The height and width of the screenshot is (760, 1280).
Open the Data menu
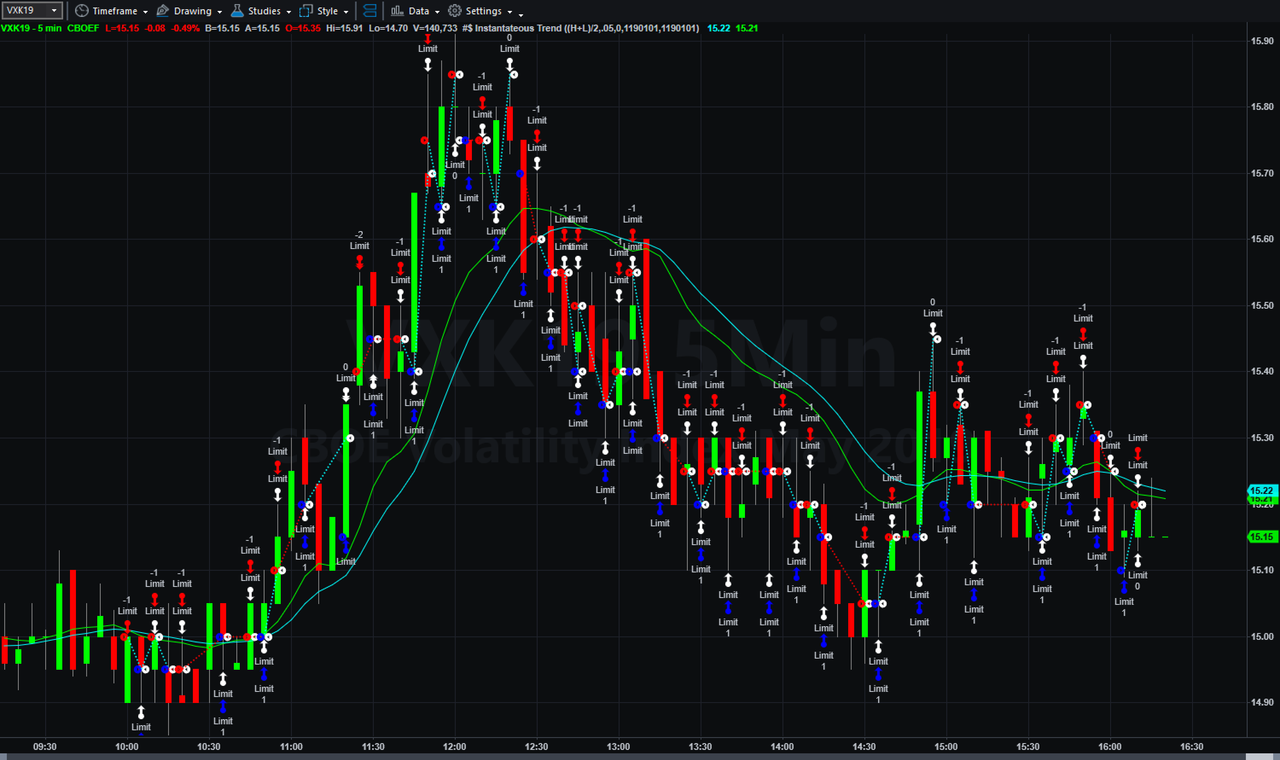point(416,10)
